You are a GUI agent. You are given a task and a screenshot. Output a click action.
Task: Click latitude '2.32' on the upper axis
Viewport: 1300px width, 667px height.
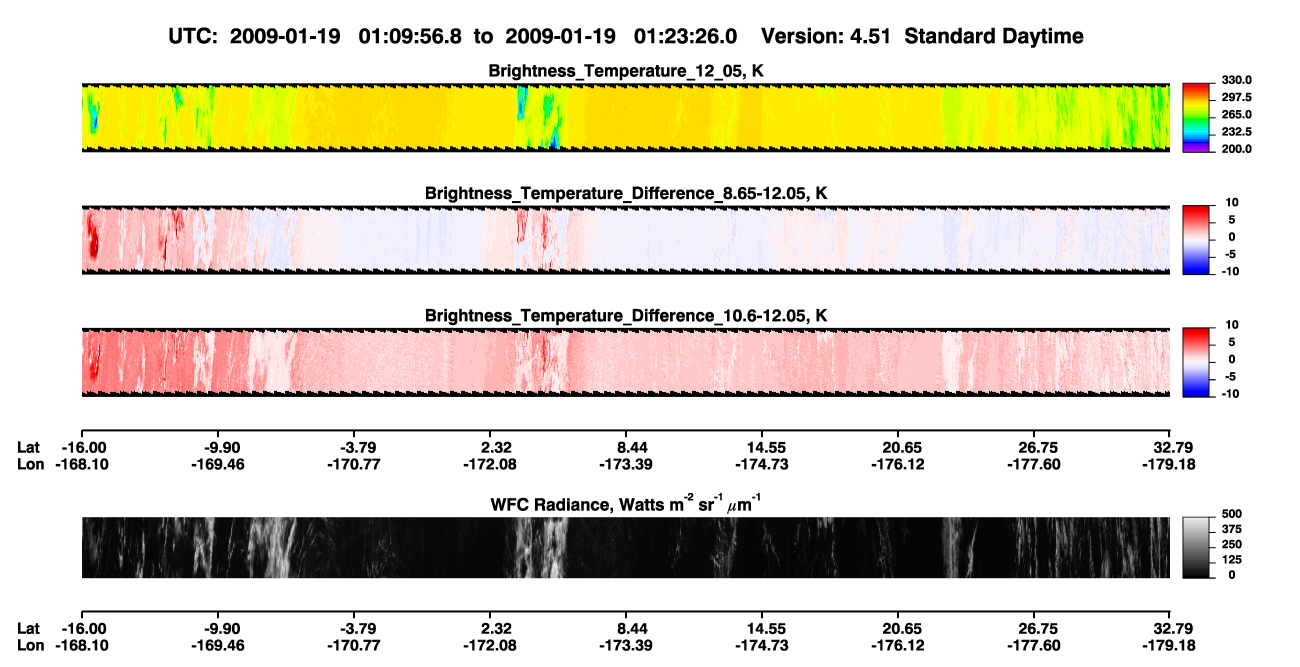(x=497, y=448)
